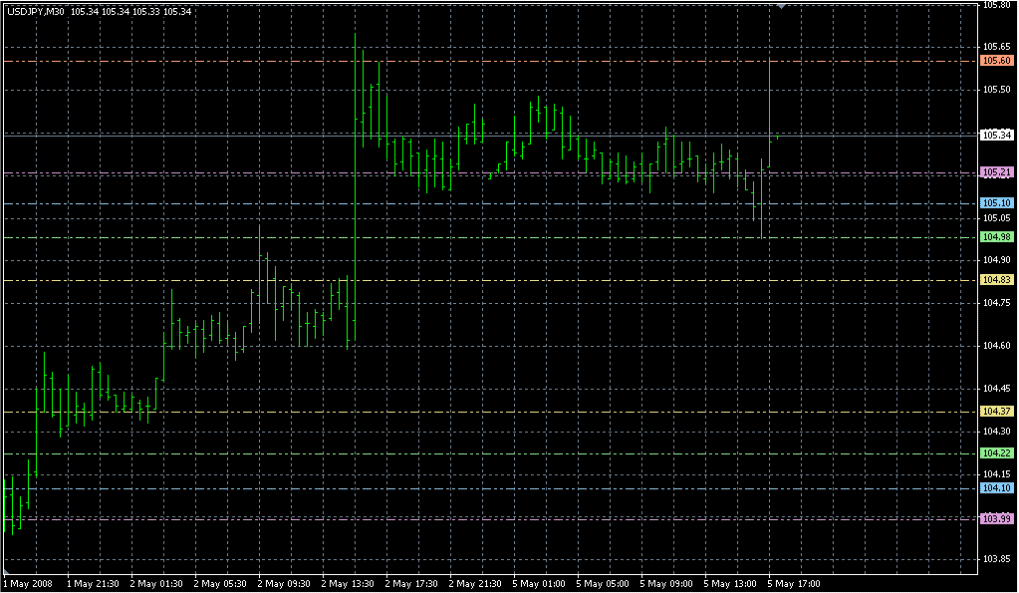
Task: Select the 5 May 01:00 time label
Action: 540,583
